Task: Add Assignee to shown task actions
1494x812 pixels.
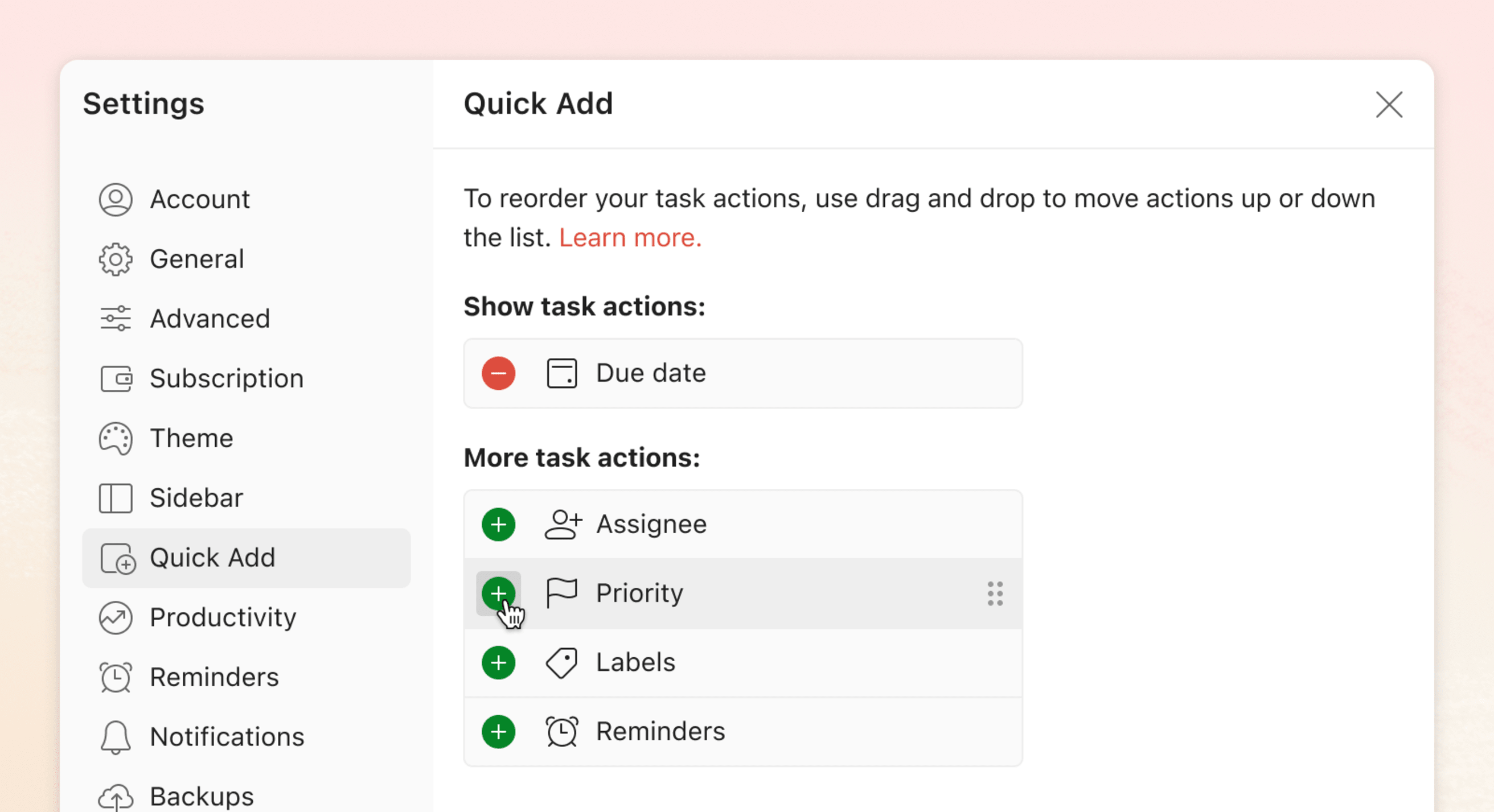Action: (498, 523)
